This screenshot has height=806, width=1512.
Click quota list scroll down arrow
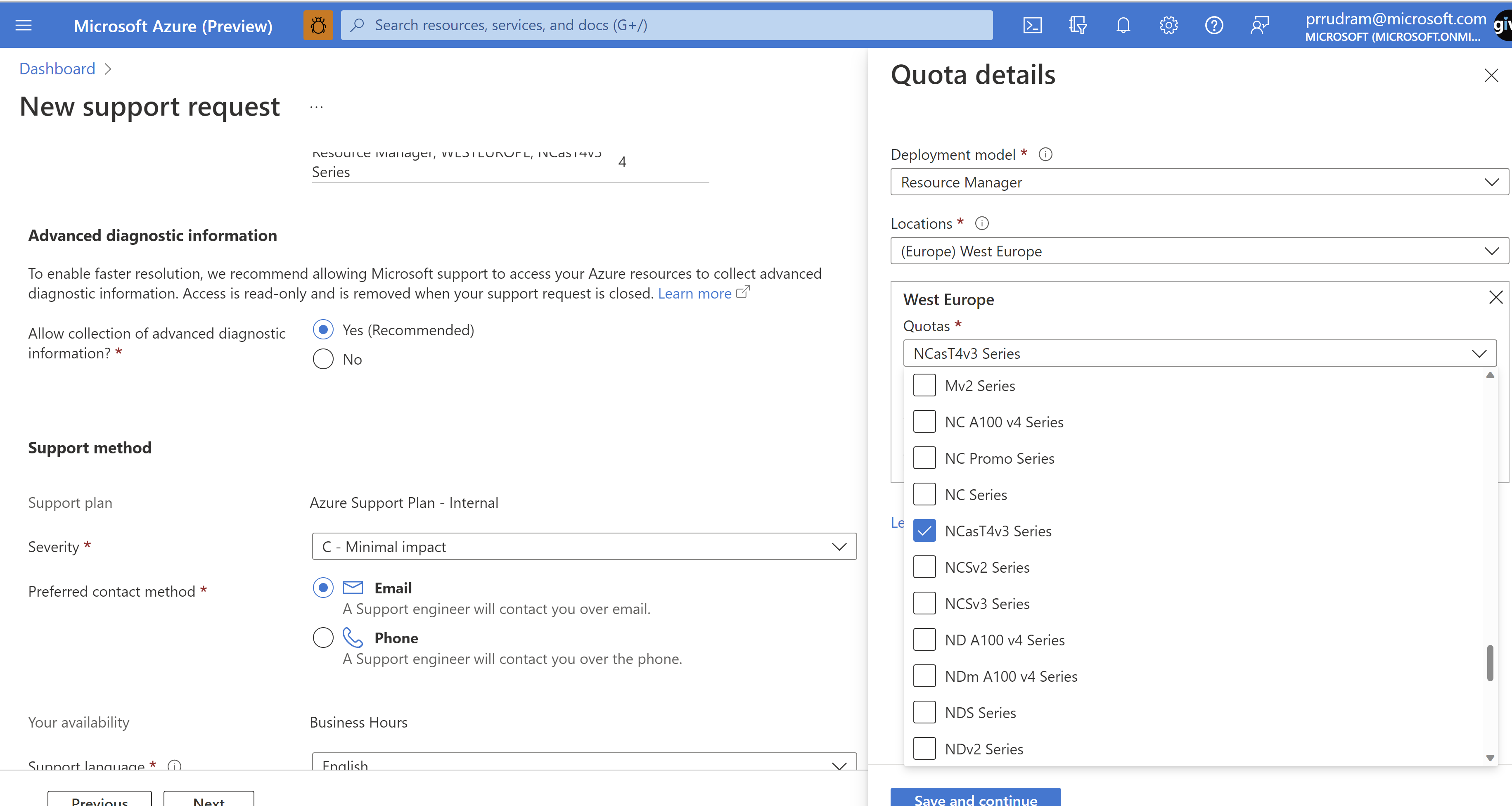click(1490, 758)
